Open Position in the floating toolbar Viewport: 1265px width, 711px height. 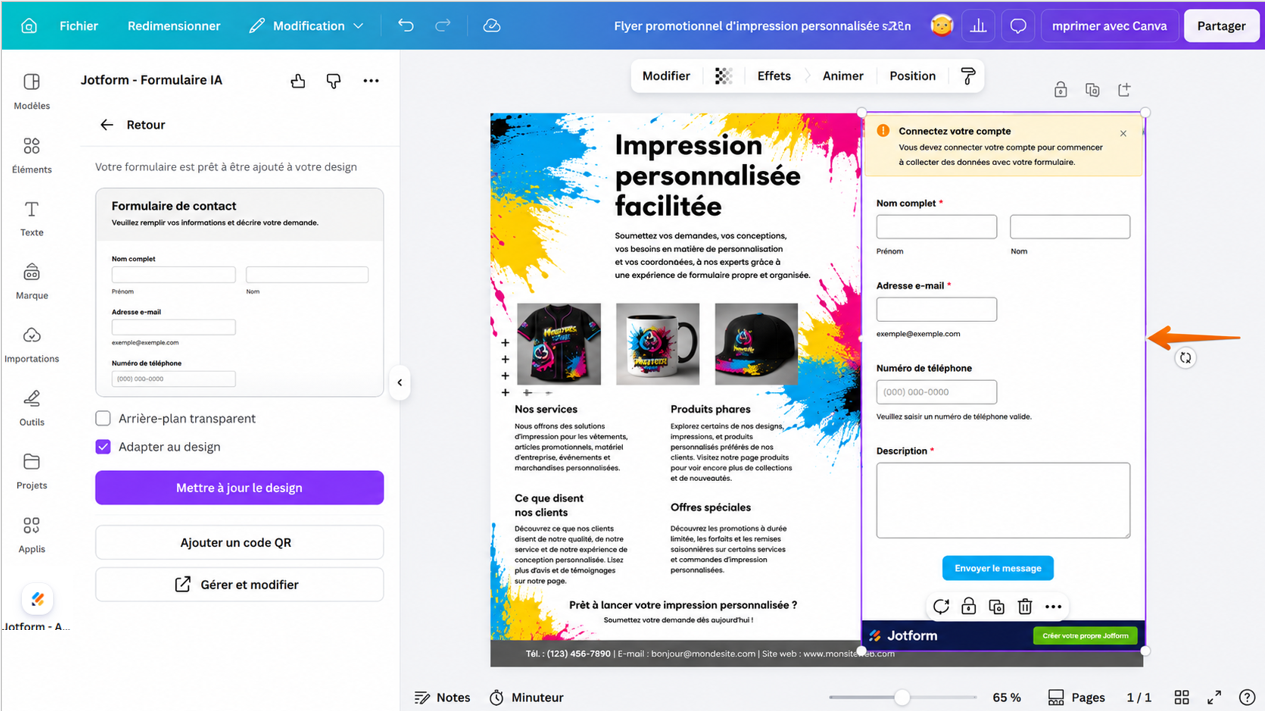pyautogui.click(x=912, y=76)
